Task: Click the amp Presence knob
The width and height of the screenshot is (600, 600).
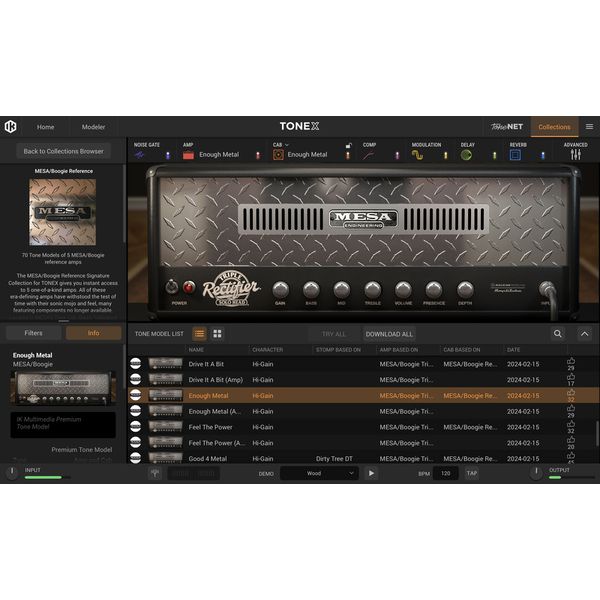Action: [x=434, y=290]
